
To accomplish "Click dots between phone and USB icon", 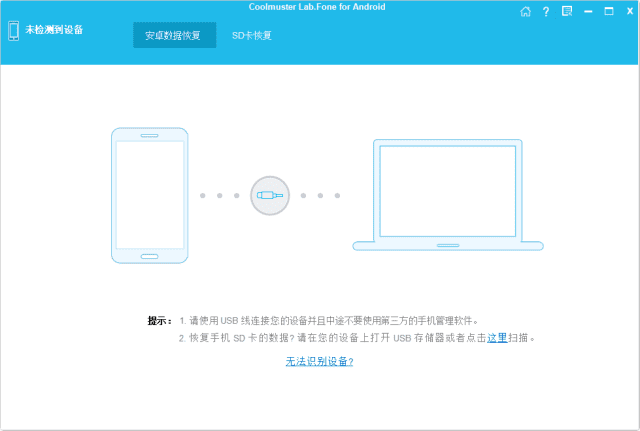I will tap(219, 196).
